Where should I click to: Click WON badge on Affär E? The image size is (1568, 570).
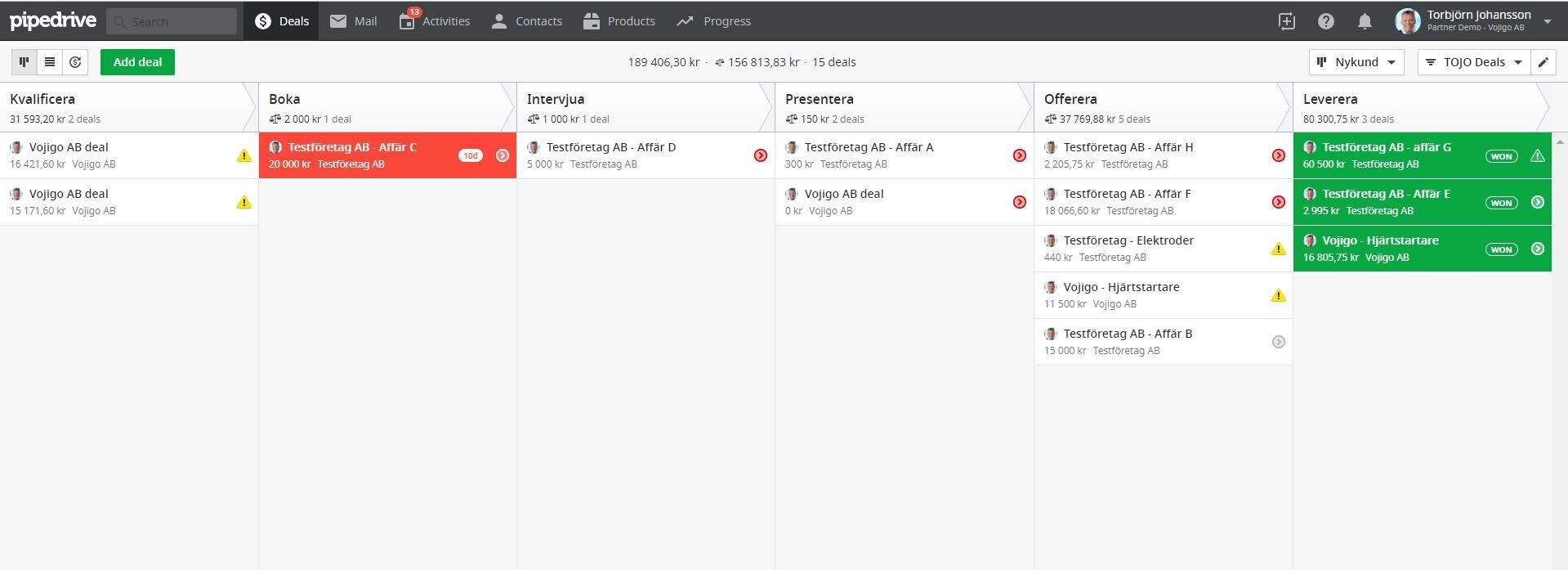[1502, 203]
